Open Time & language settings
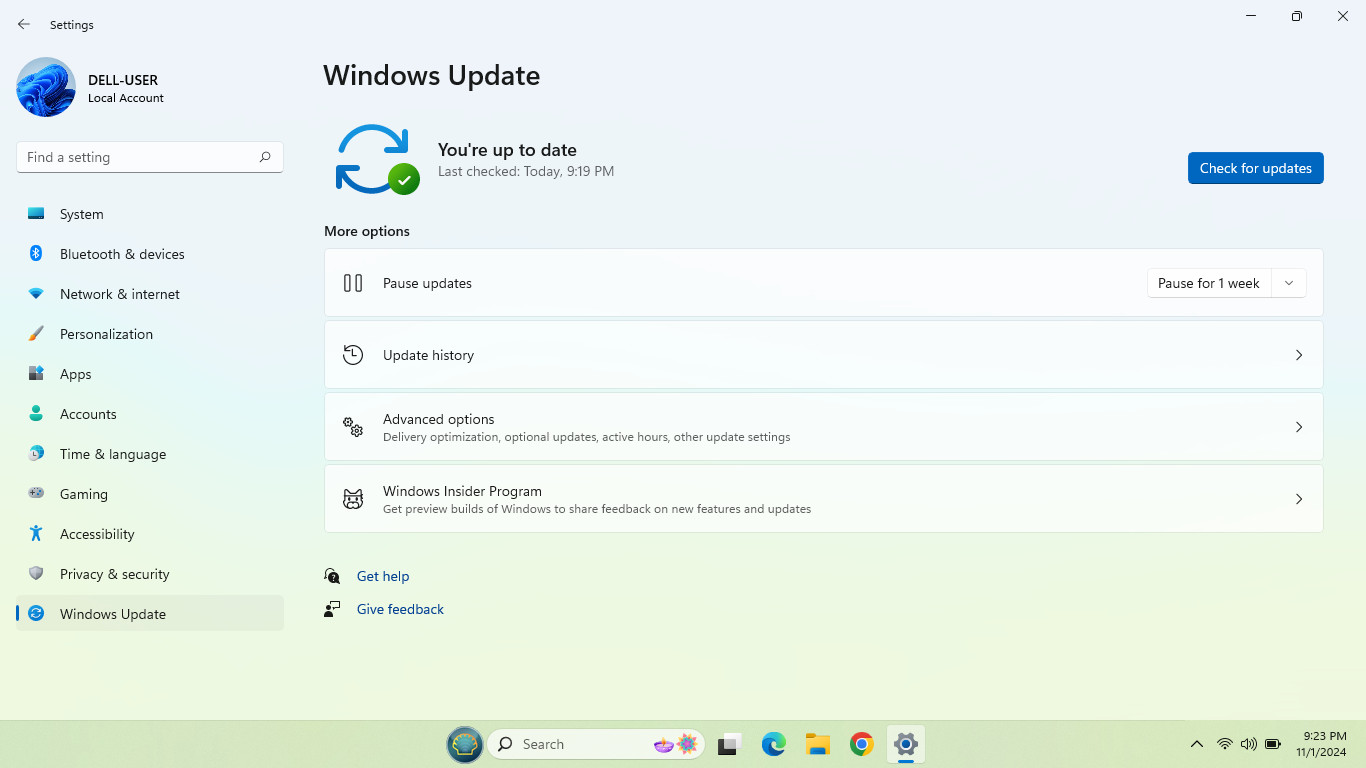 pyautogui.click(x=150, y=454)
